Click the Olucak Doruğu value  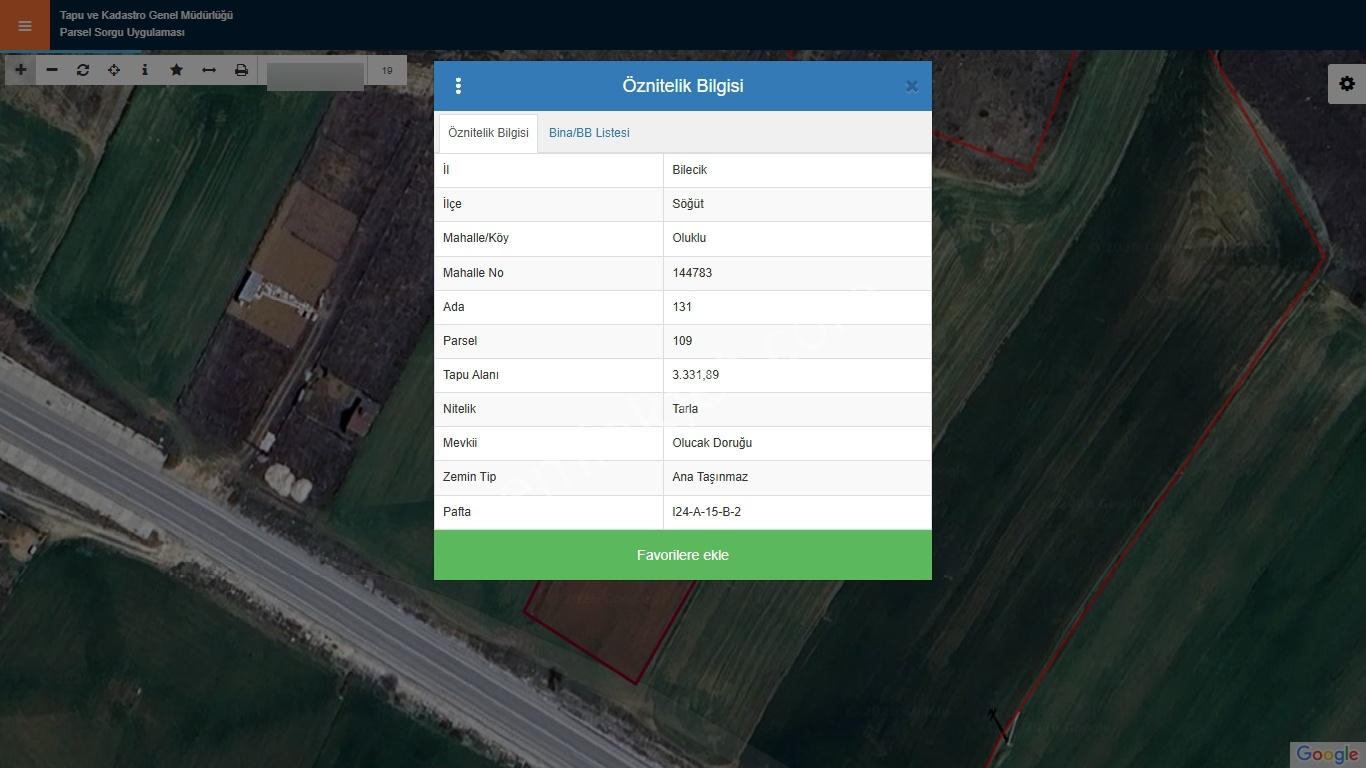pos(712,443)
